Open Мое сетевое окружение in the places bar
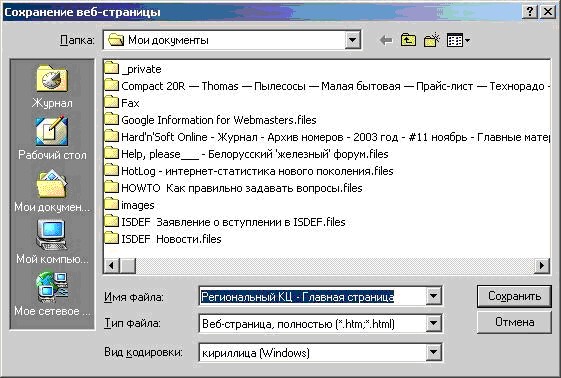Image resolution: width=561 pixels, height=378 pixels. pos(52,294)
